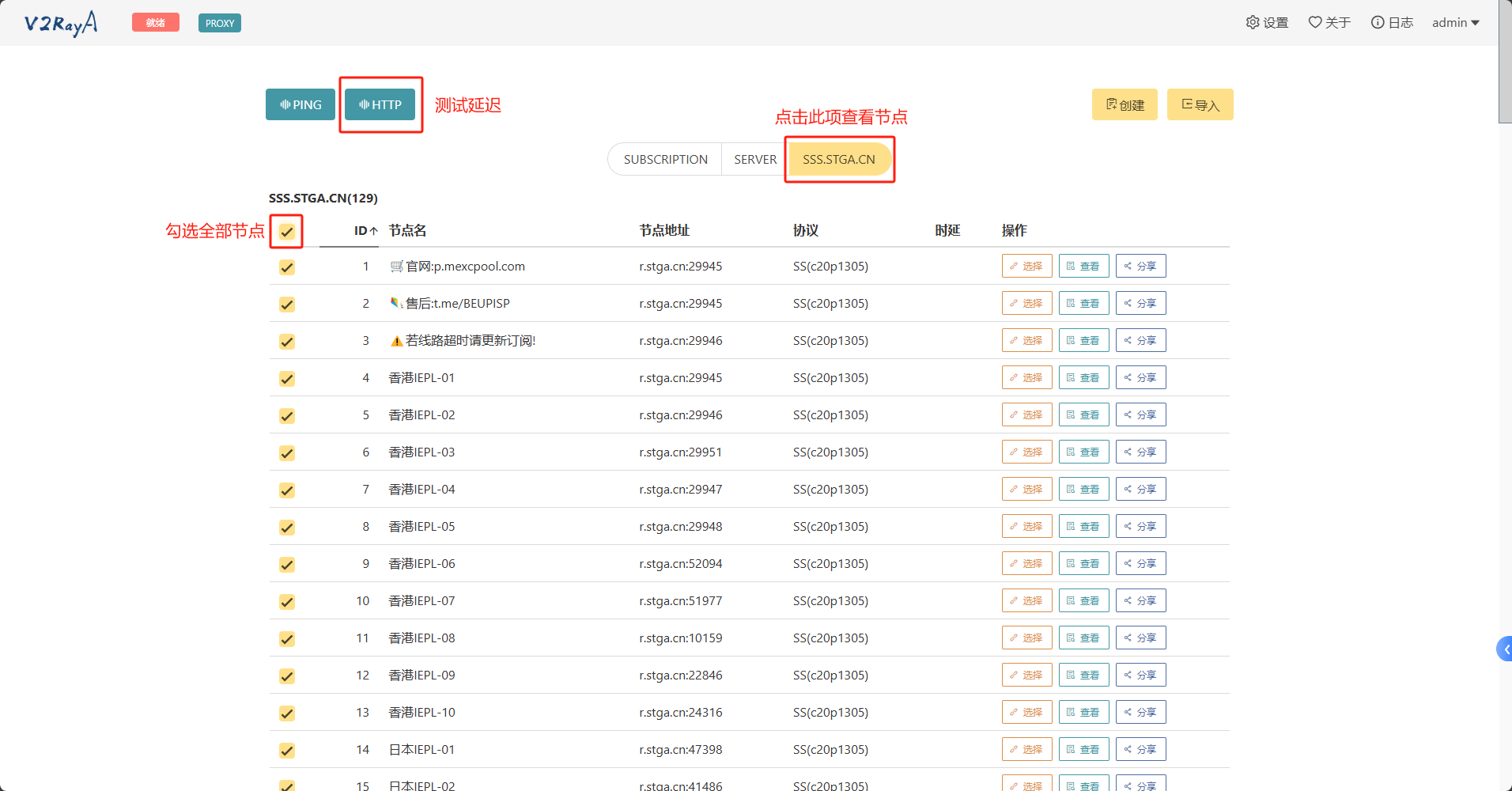Screen dimensions: 1512x791
Task: Click the 节点名 column header
Action: [407, 230]
